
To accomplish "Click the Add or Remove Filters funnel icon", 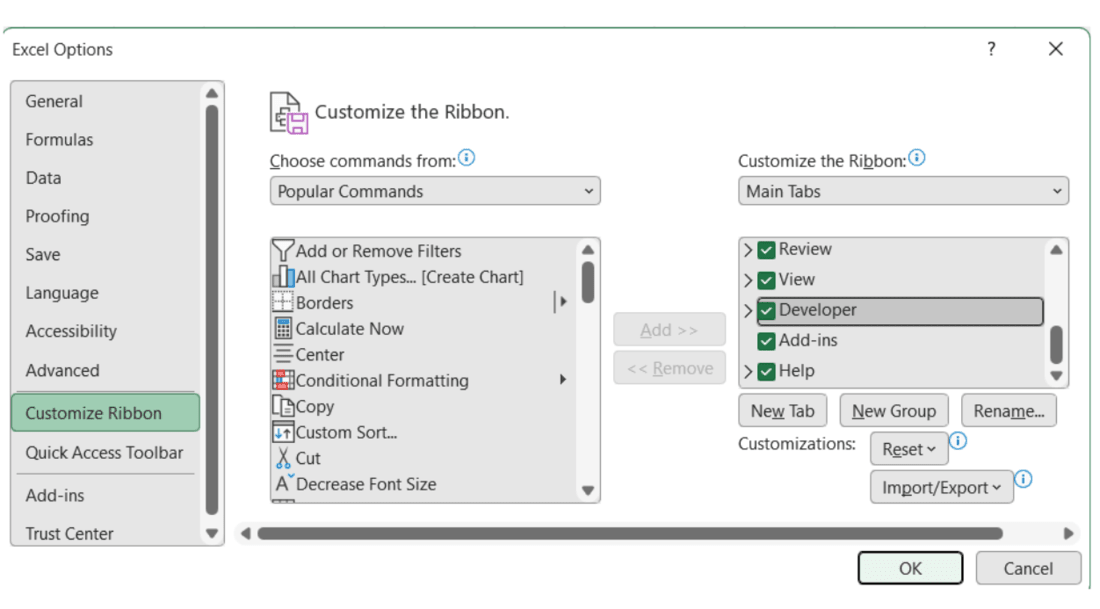I will tap(283, 251).
